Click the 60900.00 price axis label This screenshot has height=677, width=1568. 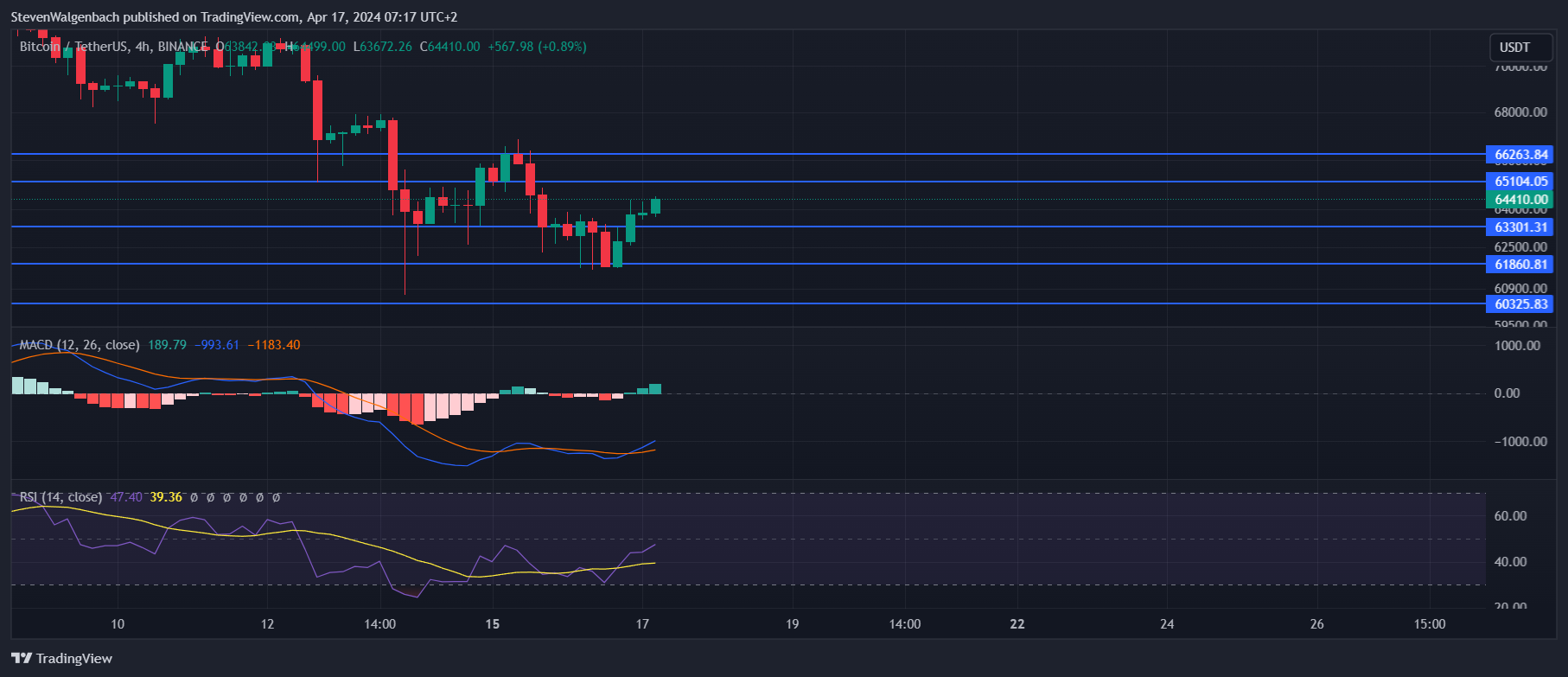coord(1520,289)
